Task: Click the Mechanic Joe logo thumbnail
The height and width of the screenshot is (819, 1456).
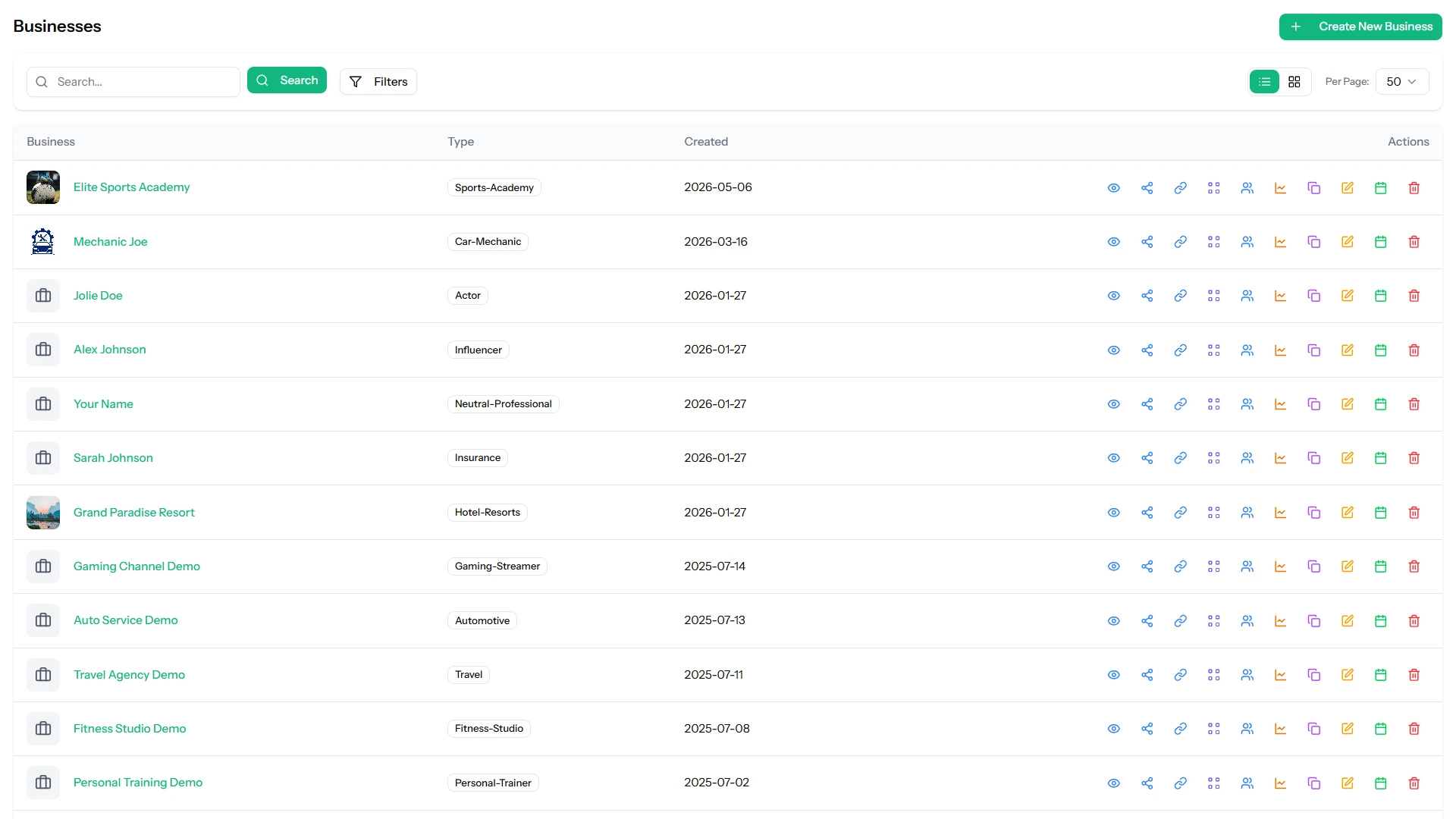Action: pyautogui.click(x=43, y=242)
